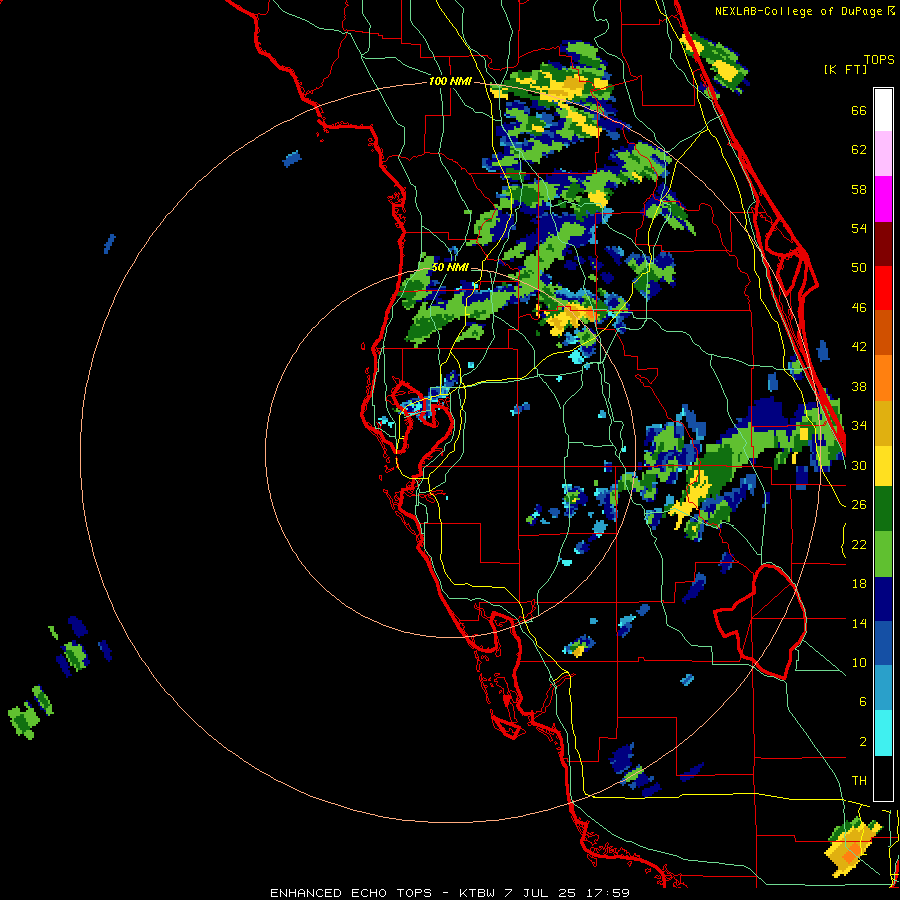This screenshot has height=900, width=900.
Task: Click the 6 scale label
Action: click(862, 702)
